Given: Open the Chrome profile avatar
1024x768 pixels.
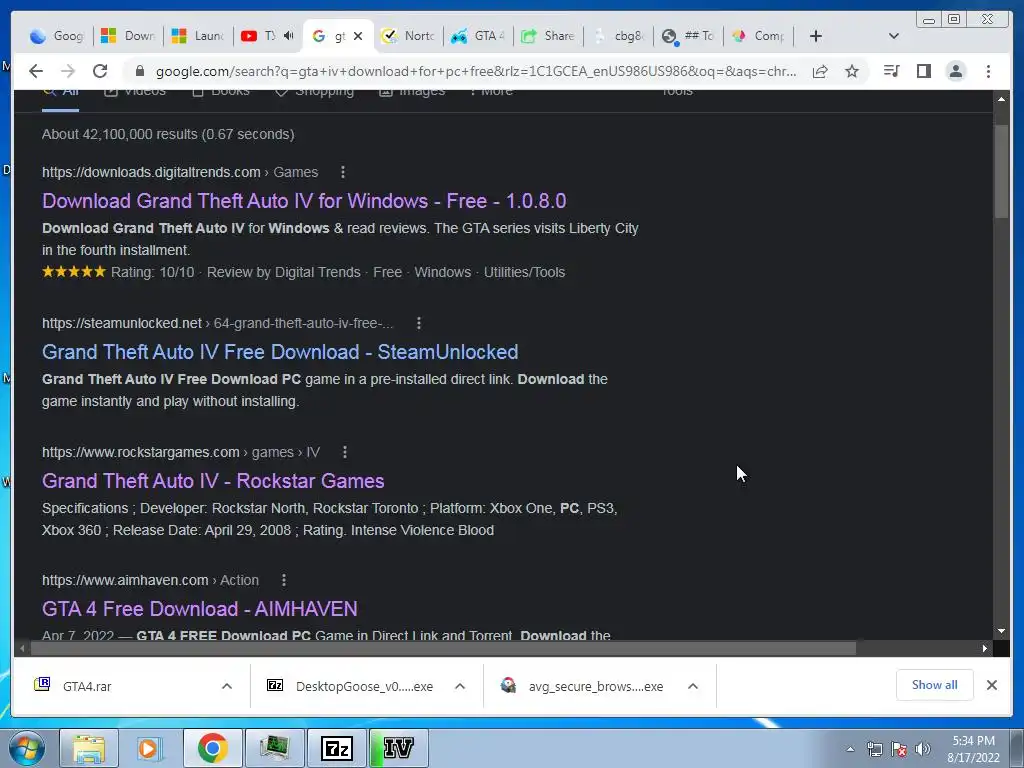Looking at the screenshot, I should tap(955, 71).
